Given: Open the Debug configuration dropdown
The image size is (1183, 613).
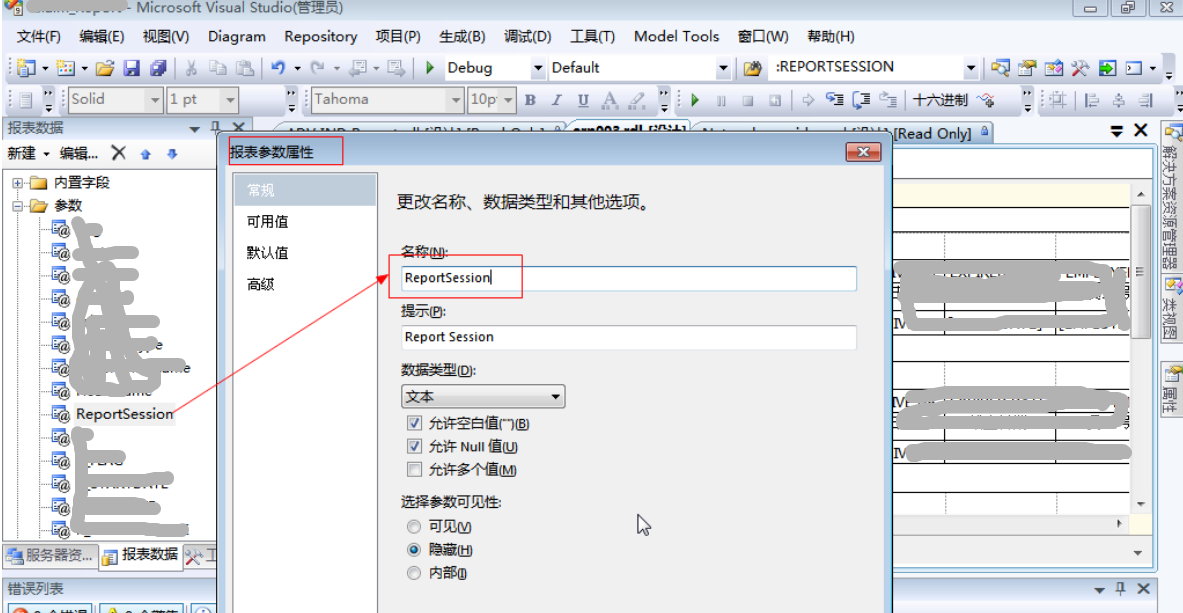Looking at the screenshot, I should (x=538, y=68).
